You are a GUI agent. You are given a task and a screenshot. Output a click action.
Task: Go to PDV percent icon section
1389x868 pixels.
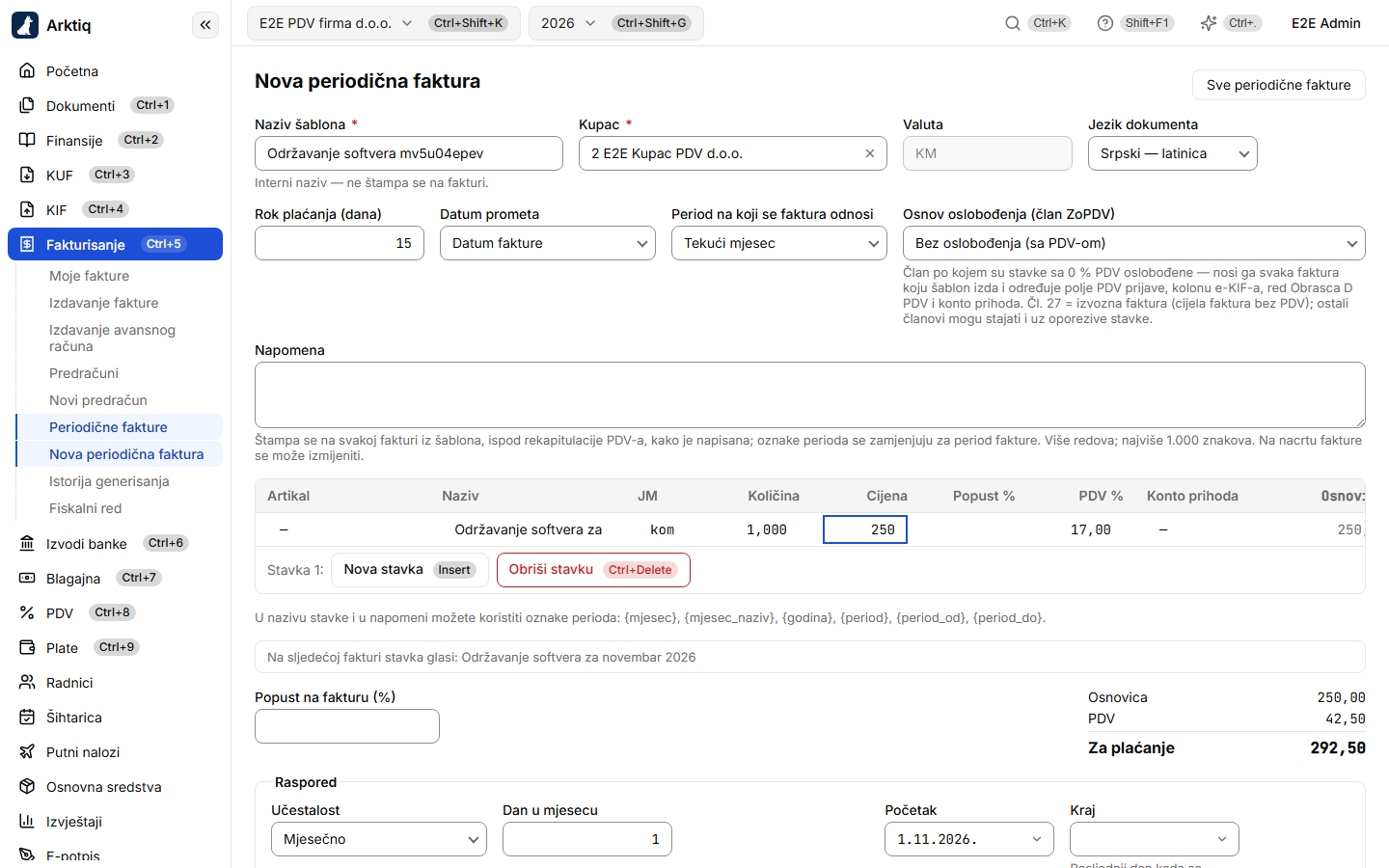pos(27,612)
